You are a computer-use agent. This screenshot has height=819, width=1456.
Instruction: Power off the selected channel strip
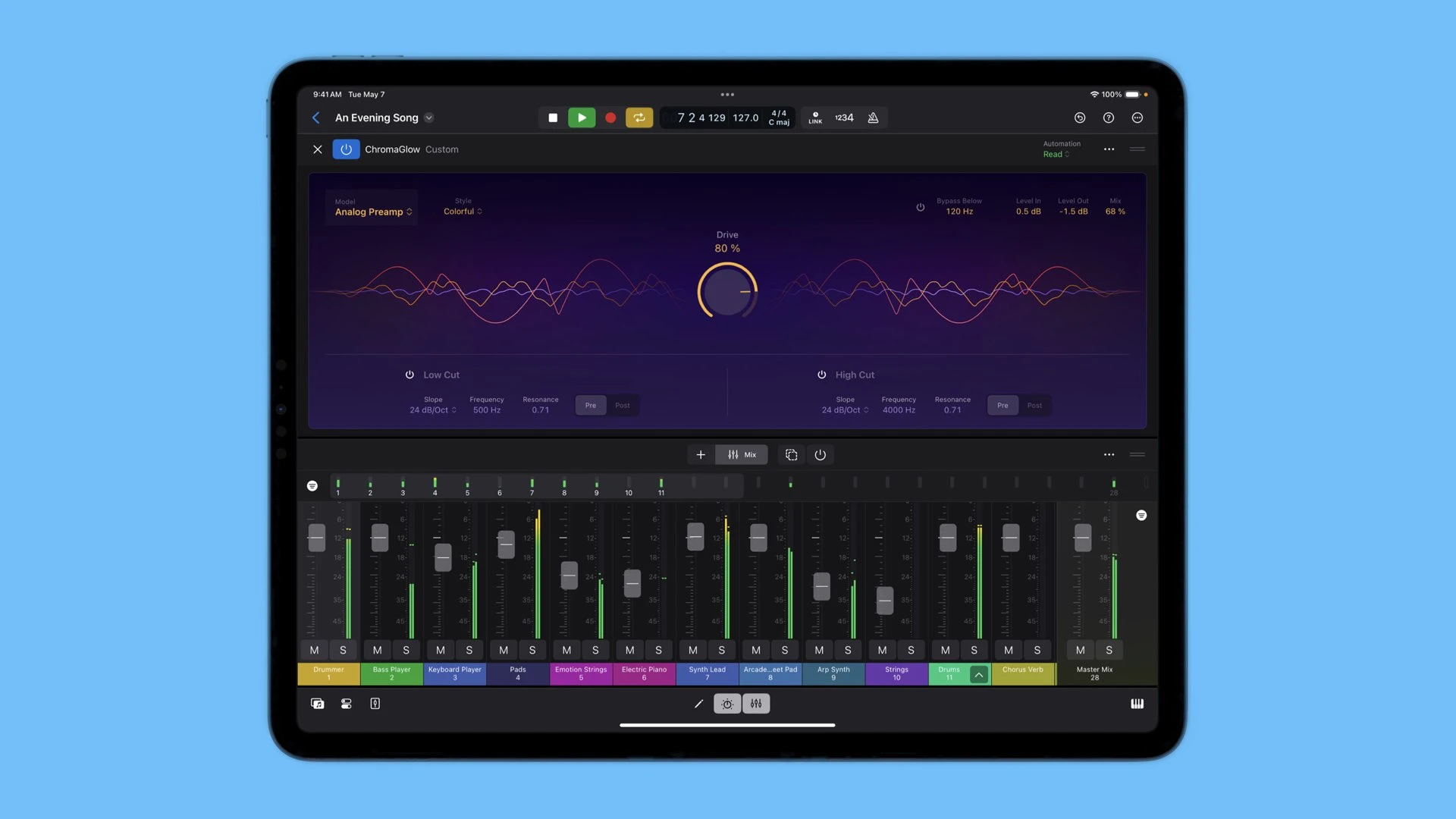pos(821,454)
